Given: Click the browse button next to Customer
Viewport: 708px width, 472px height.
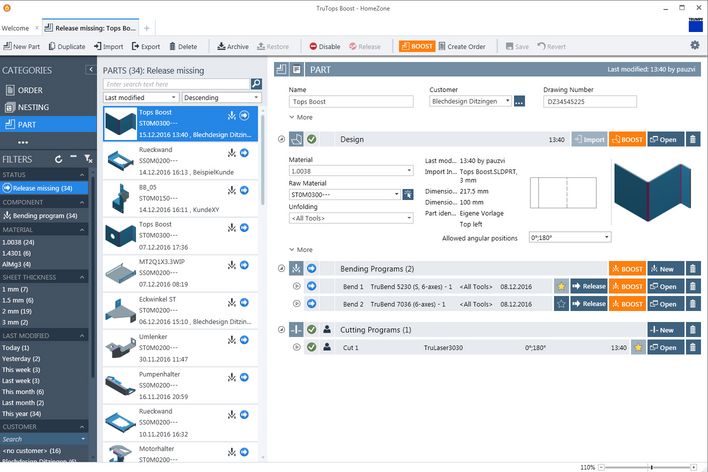Looking at the screenshot, I should [519, 101].
